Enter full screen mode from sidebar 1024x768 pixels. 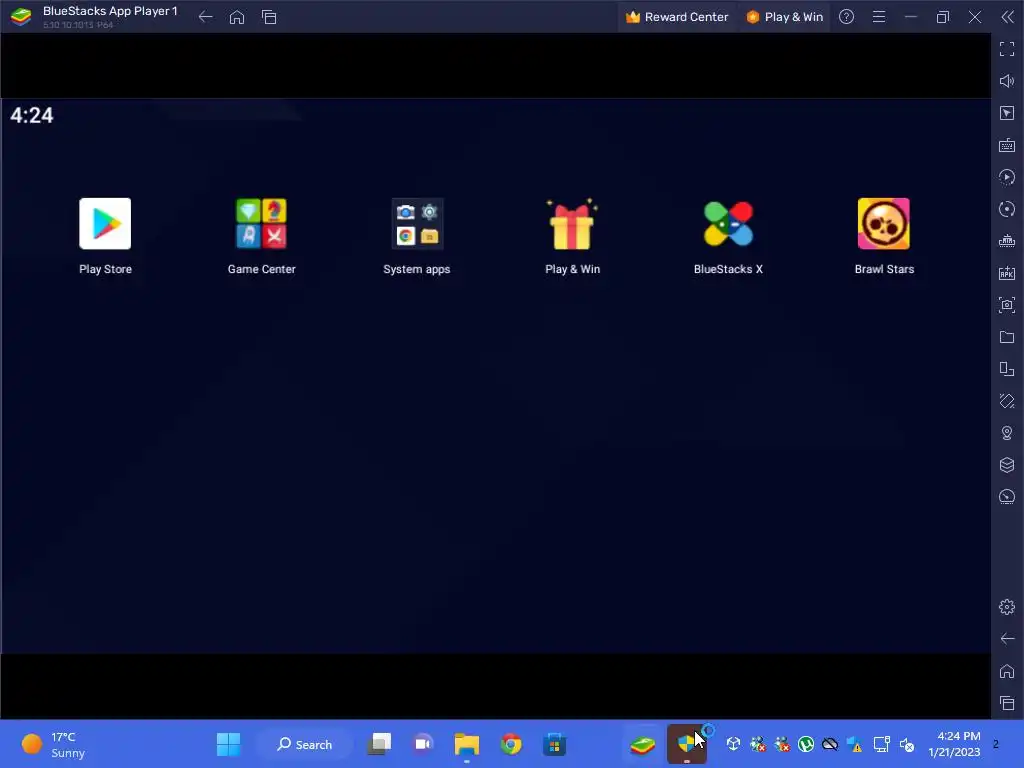(1007, 49)
